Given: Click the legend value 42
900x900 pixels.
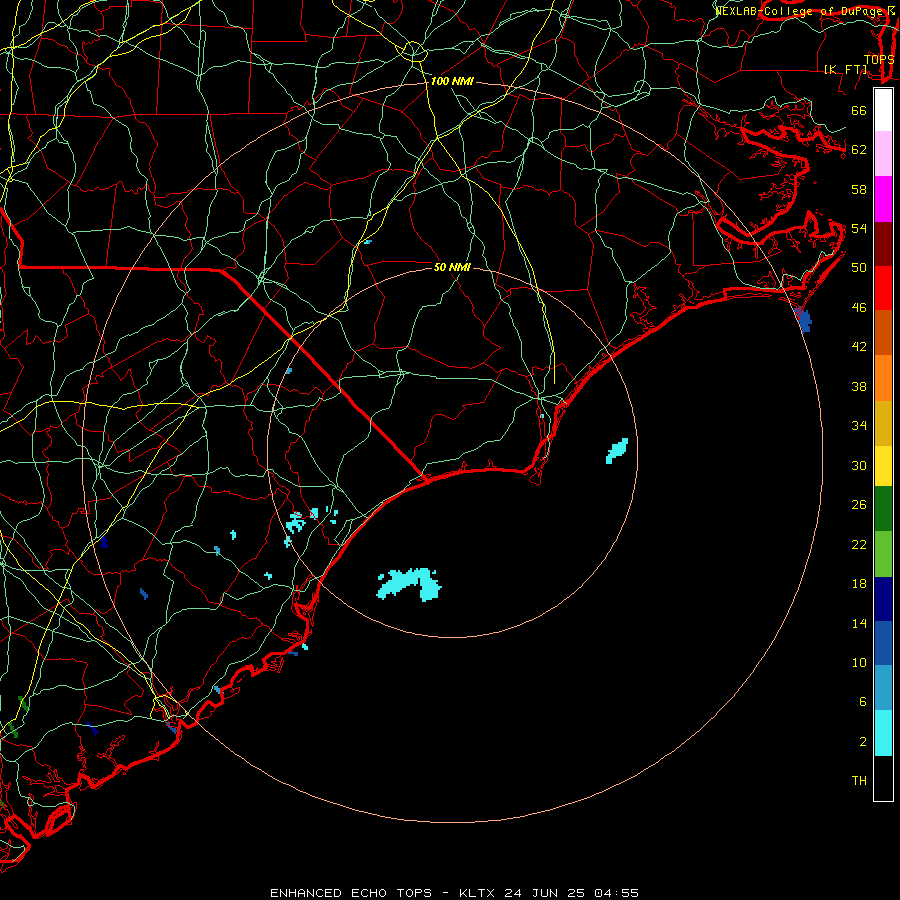Looking at the screenshot, I should click(x=859, y=347).
